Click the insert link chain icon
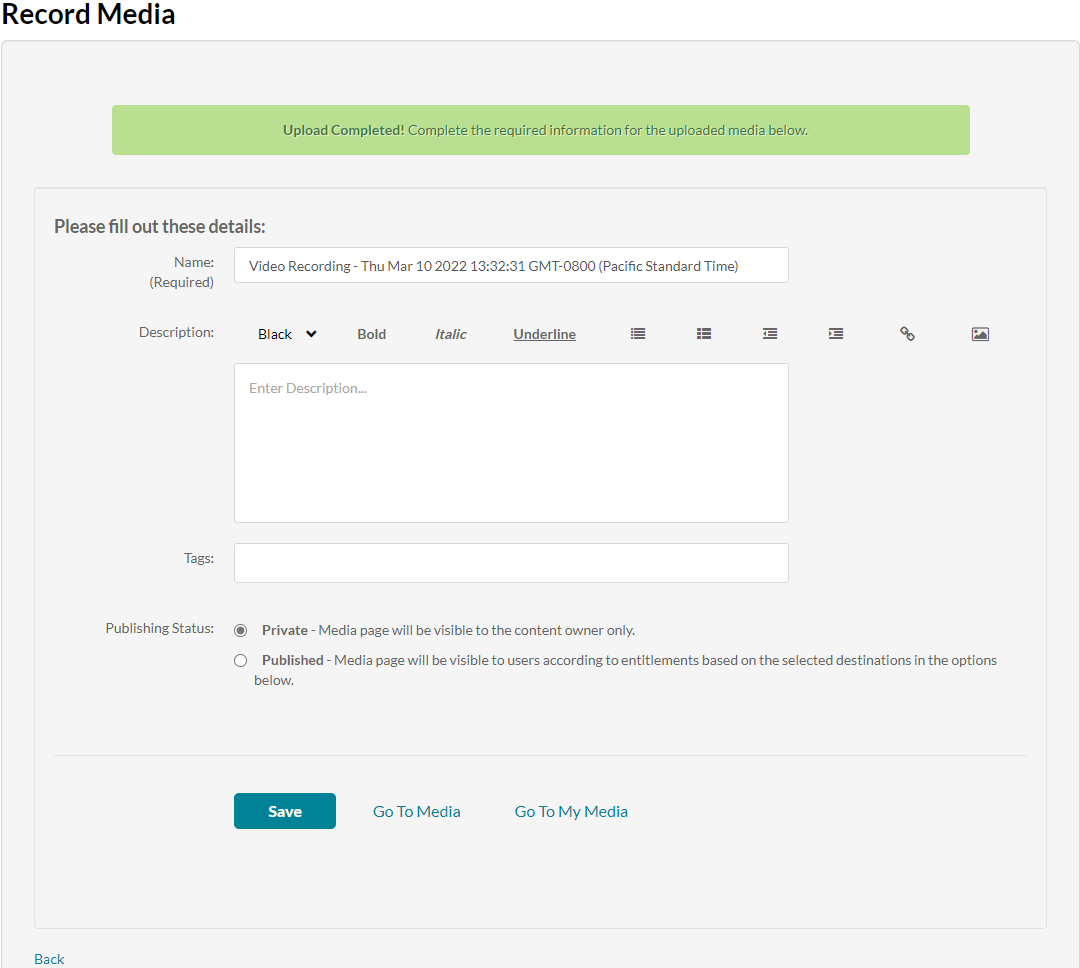This screenshot has width=1080, height=968. coord(907,334)
